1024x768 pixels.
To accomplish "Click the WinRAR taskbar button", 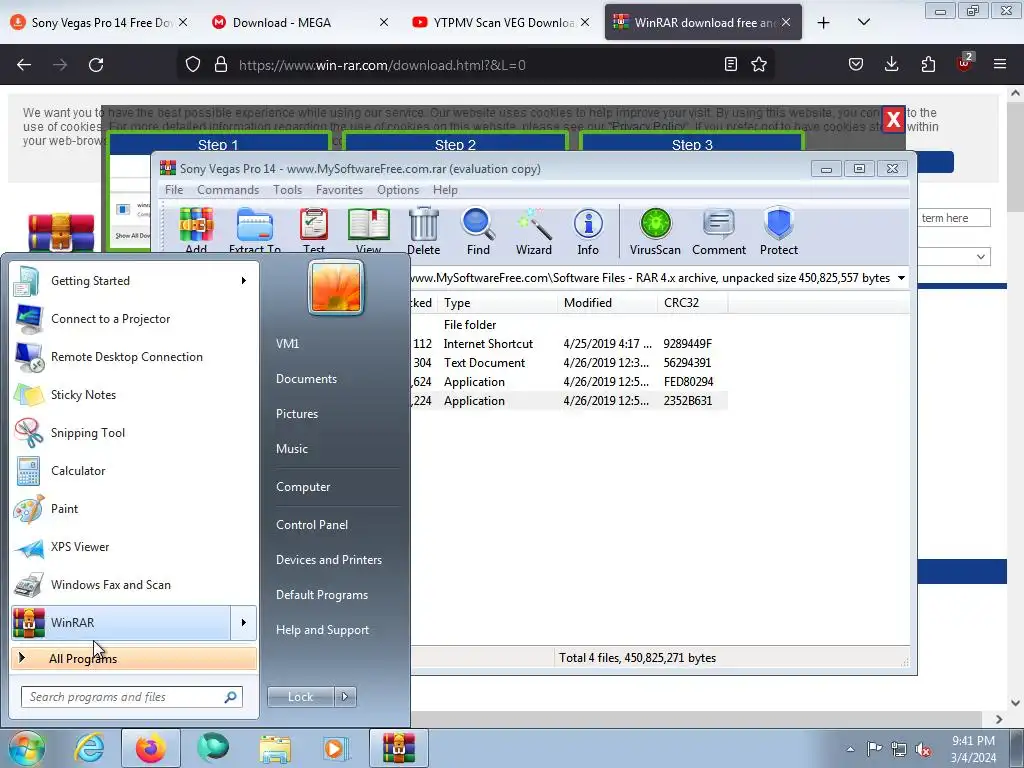I will pyautogui.click(x=398, y=748).
